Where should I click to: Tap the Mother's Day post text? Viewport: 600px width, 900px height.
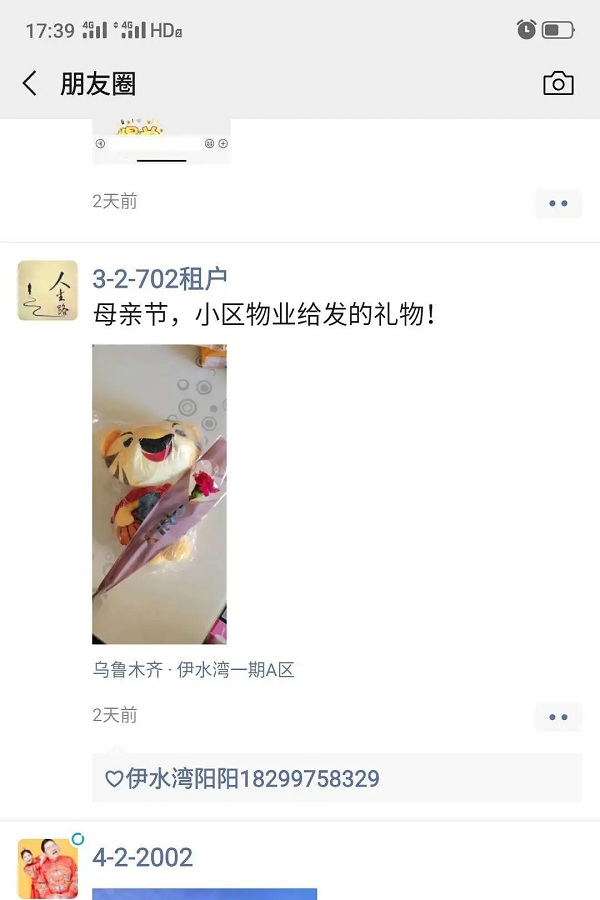(264, 315)
